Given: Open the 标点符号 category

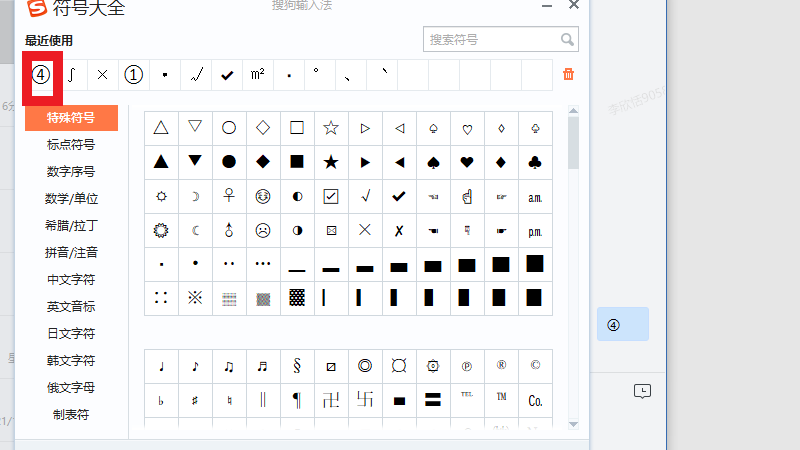Looking at the screenshot, I should [x=71, y=144].
